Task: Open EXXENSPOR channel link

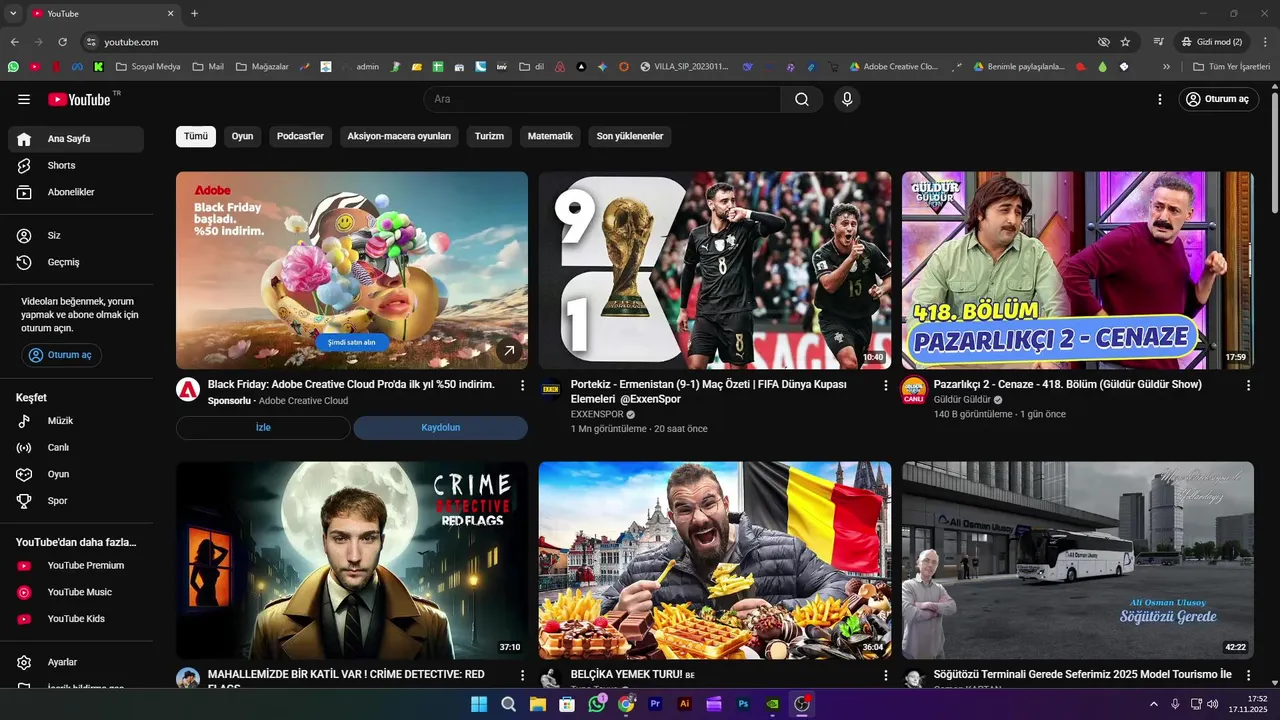Action: pos(597,414)
